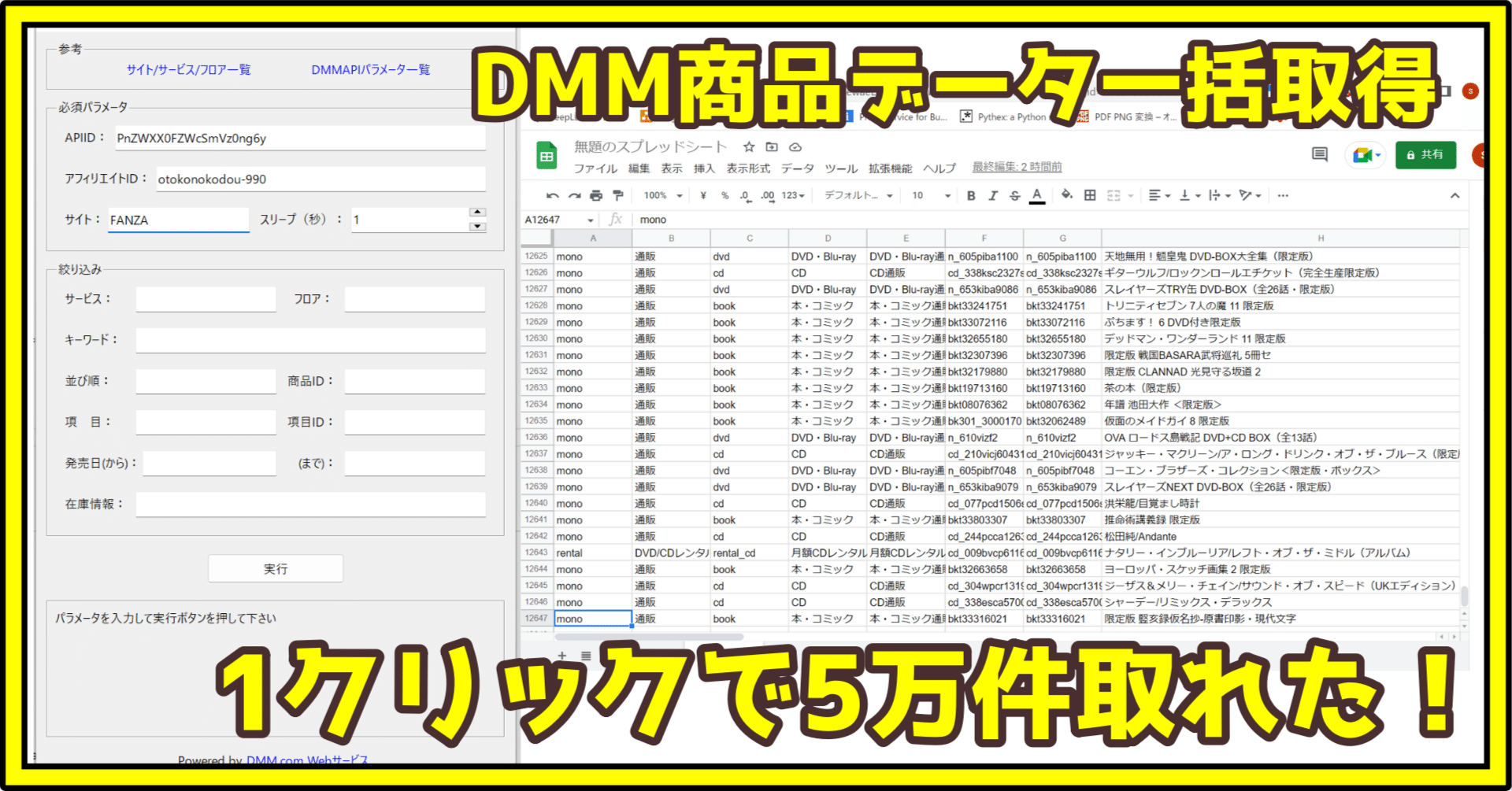Star the 無題のスプレッドシート document

click(748, 146)
